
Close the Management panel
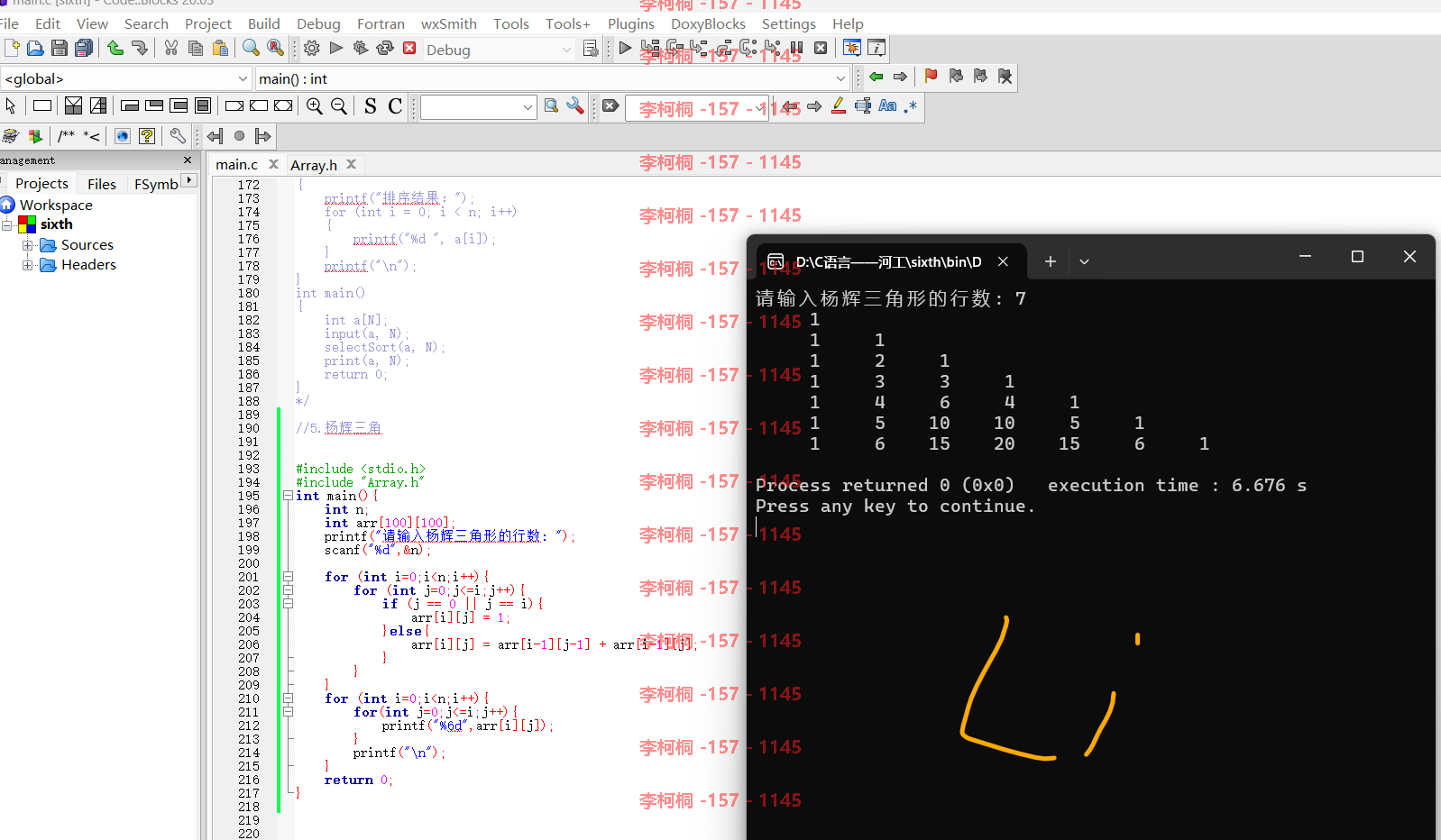[x=188, y=160]
